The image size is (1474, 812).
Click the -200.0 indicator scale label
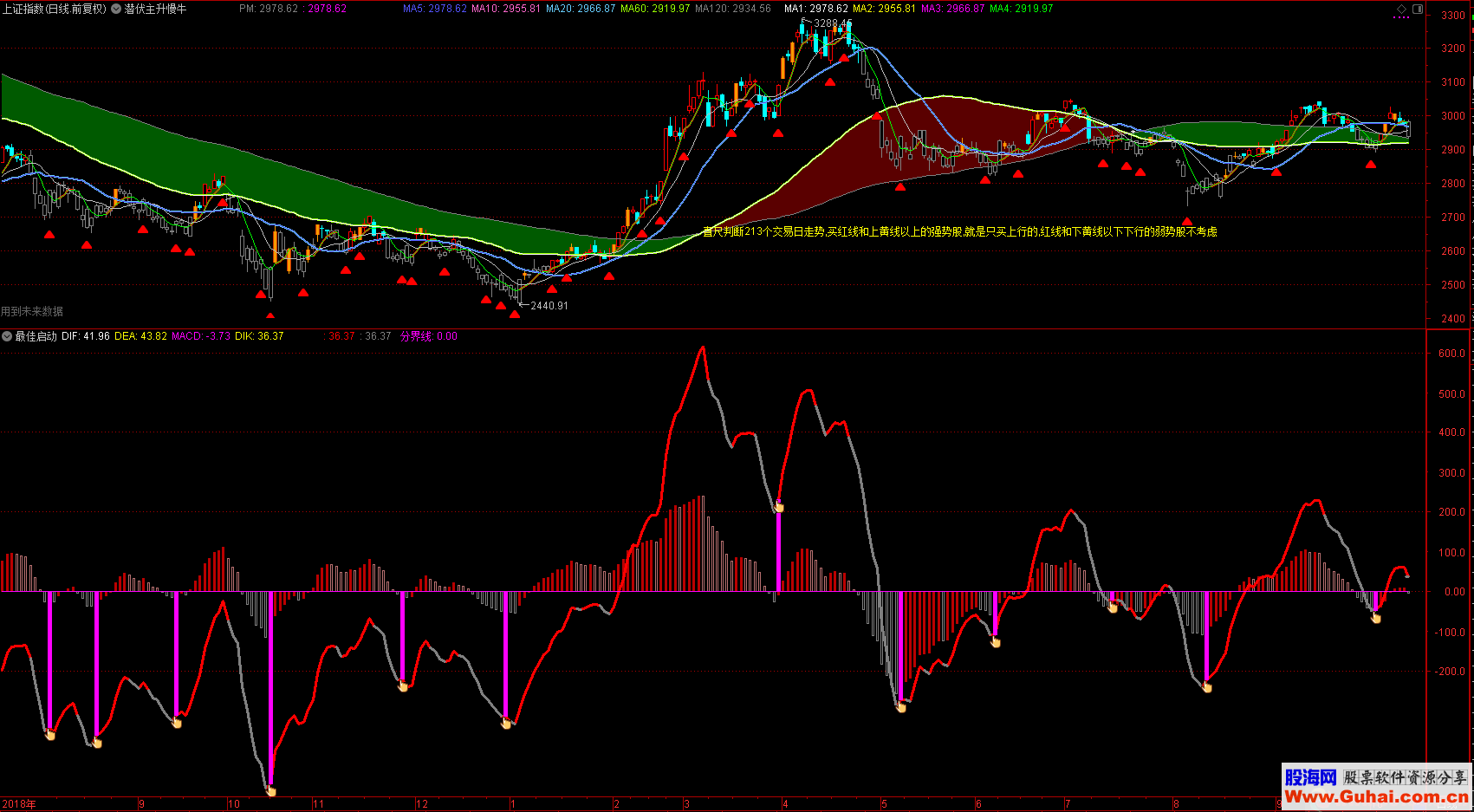1450,672
